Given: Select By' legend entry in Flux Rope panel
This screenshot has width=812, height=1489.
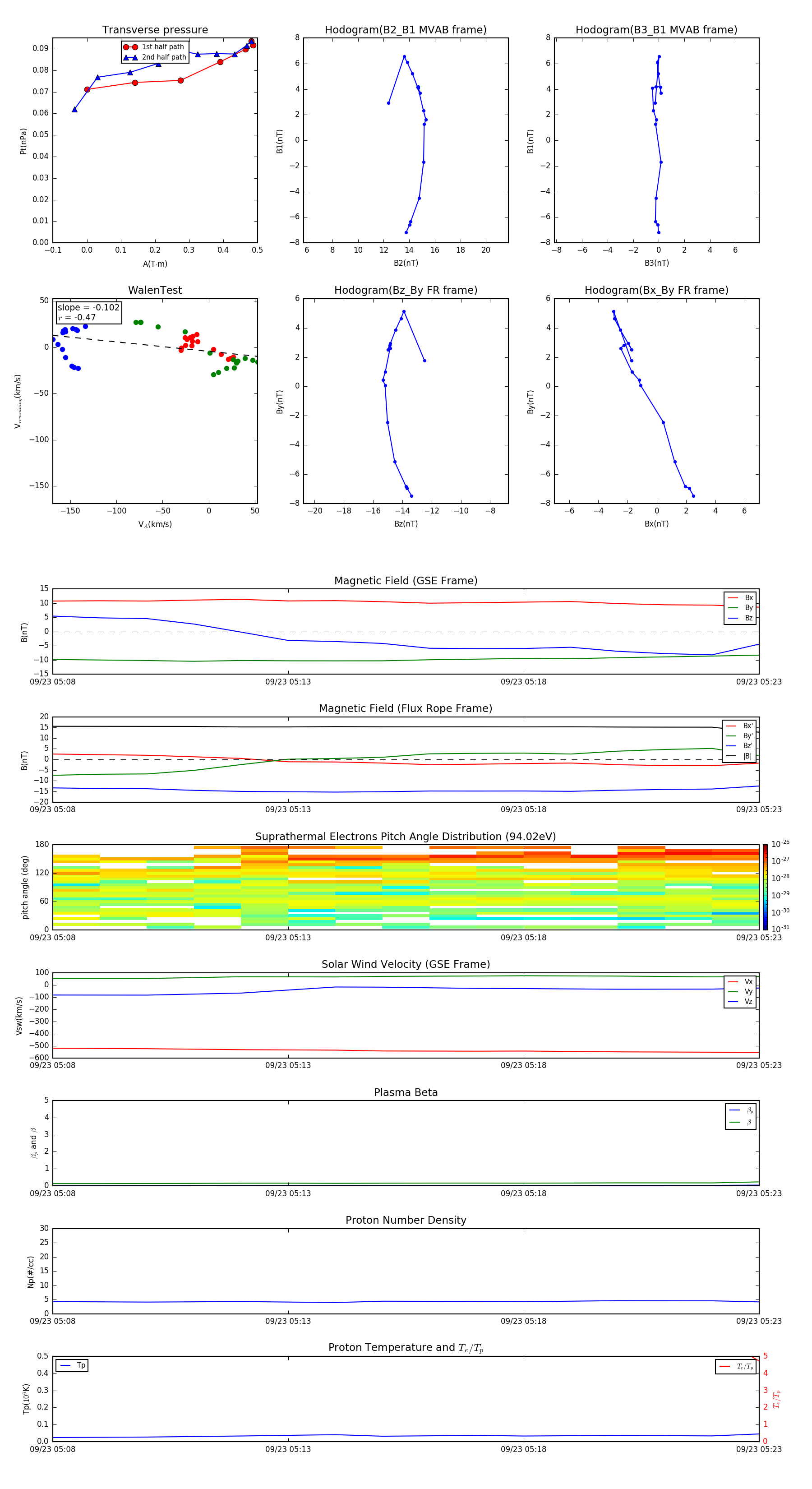Looking at the screenshot, I should click(739, 736).
